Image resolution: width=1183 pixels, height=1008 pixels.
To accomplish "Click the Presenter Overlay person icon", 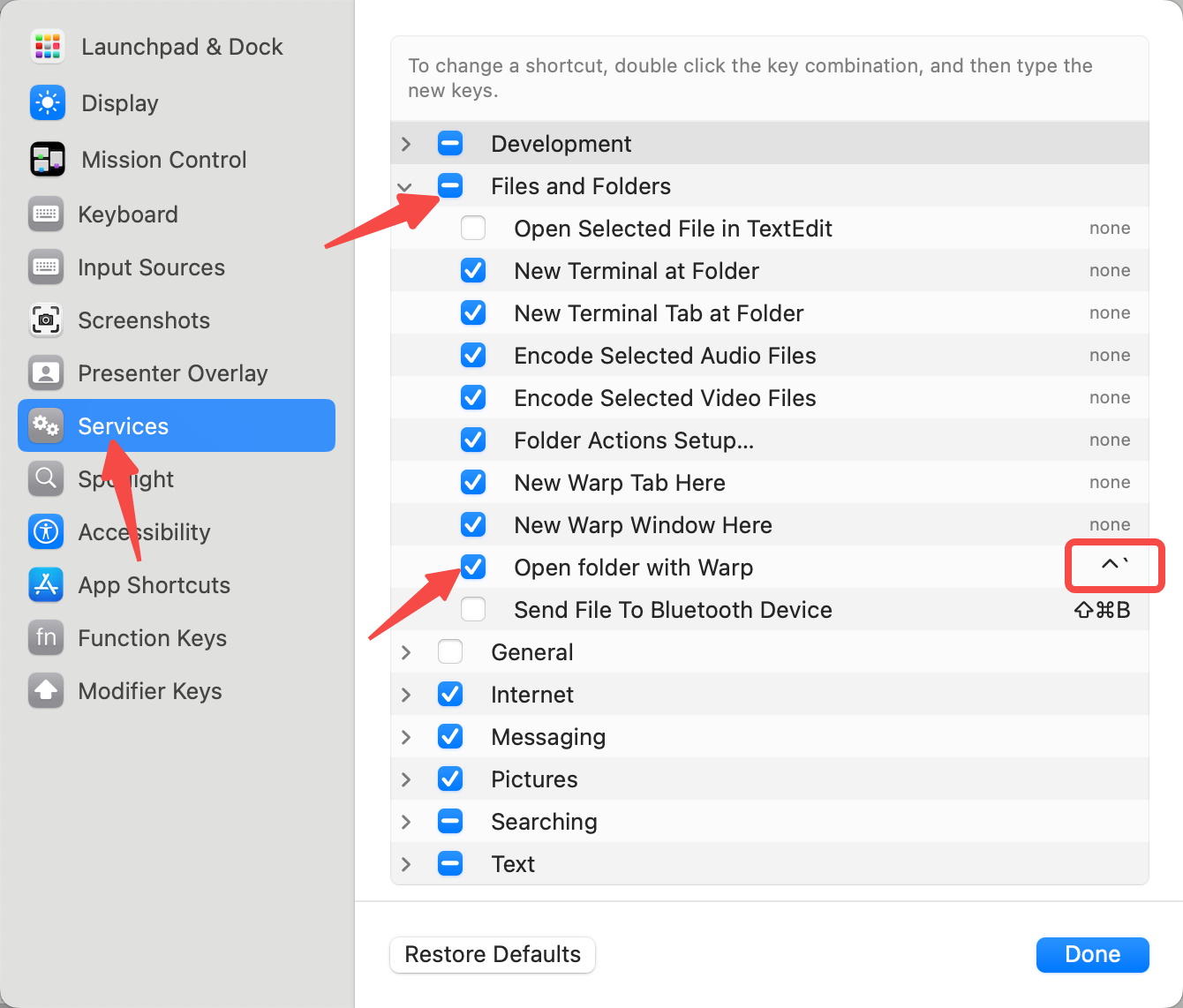I will point(46,372).
